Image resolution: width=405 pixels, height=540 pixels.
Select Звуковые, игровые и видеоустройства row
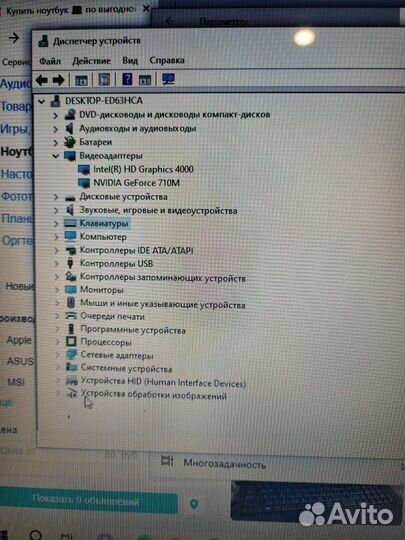coord(158,210)
